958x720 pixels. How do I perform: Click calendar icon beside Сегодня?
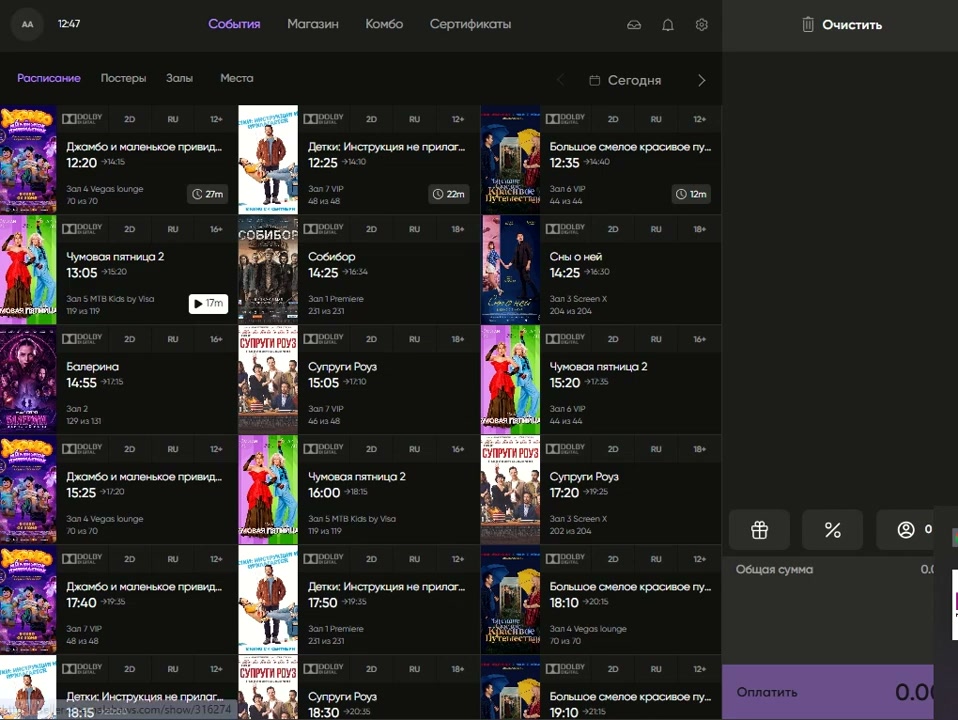(594, 80)
